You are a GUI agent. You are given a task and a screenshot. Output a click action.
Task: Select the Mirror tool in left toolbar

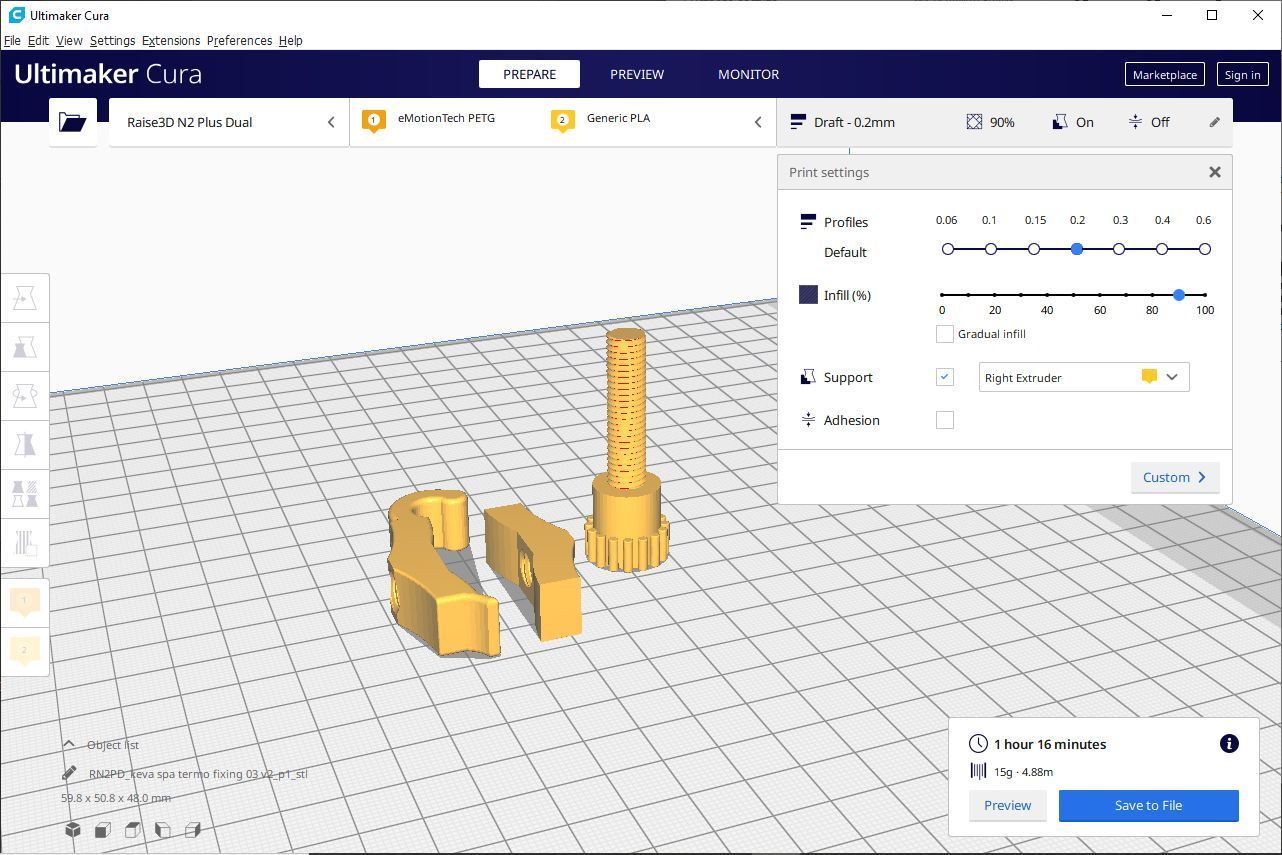point(25,445)
